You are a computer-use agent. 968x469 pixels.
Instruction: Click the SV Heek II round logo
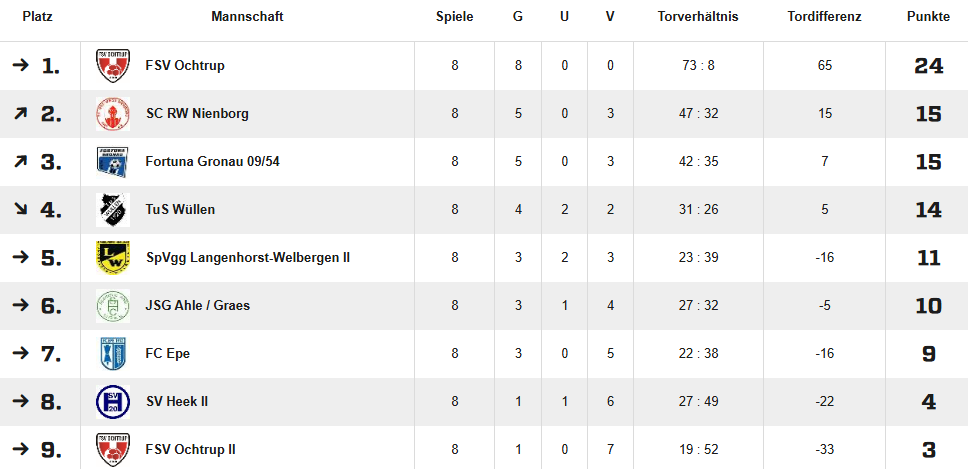tap(113, 402)
